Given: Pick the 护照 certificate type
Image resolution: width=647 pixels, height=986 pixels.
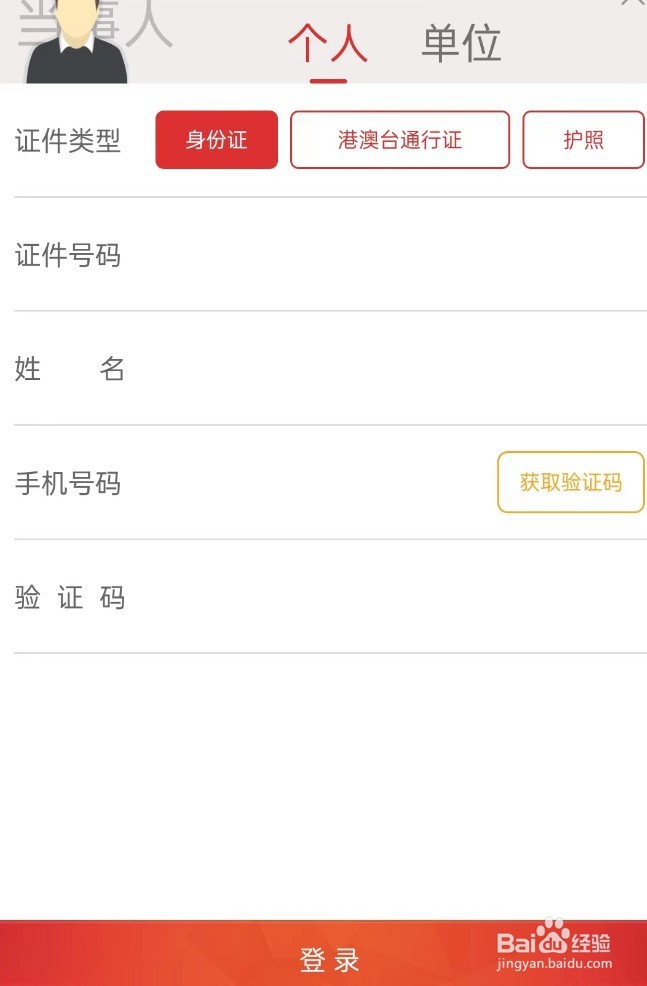Looking at the screenshot, I should coord(583,140).
